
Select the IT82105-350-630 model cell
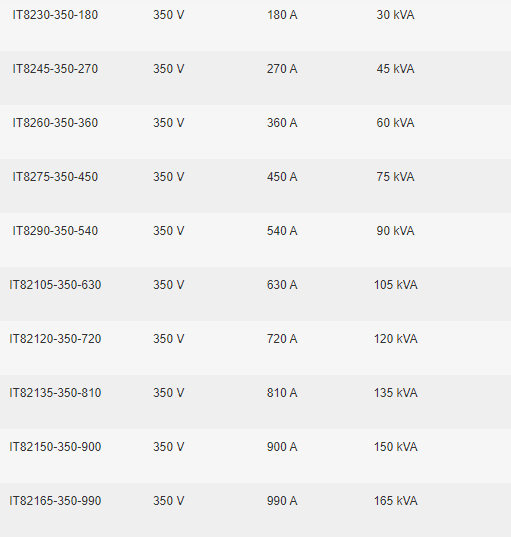pyautogui.click(x=55, y=285)
